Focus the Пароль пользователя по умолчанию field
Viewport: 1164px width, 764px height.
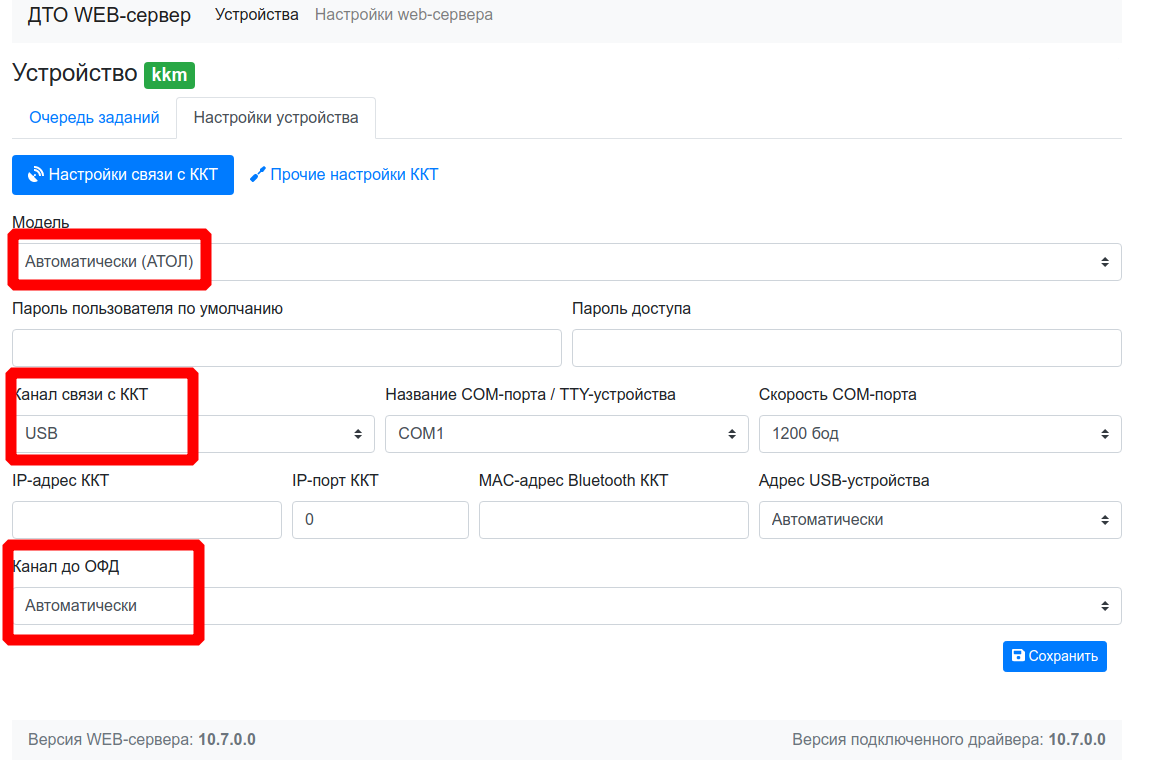tap(286, 348)
